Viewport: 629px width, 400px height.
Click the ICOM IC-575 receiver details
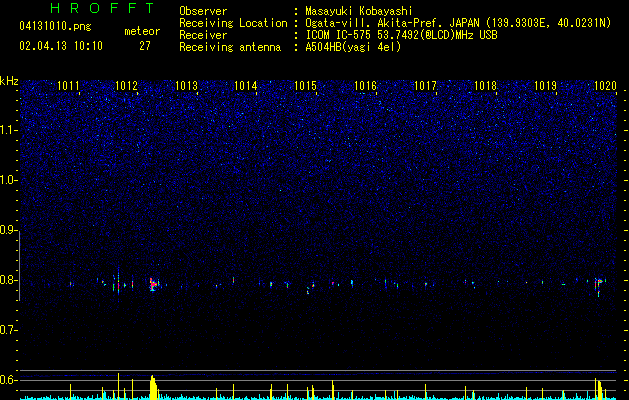tap(401, 35)
